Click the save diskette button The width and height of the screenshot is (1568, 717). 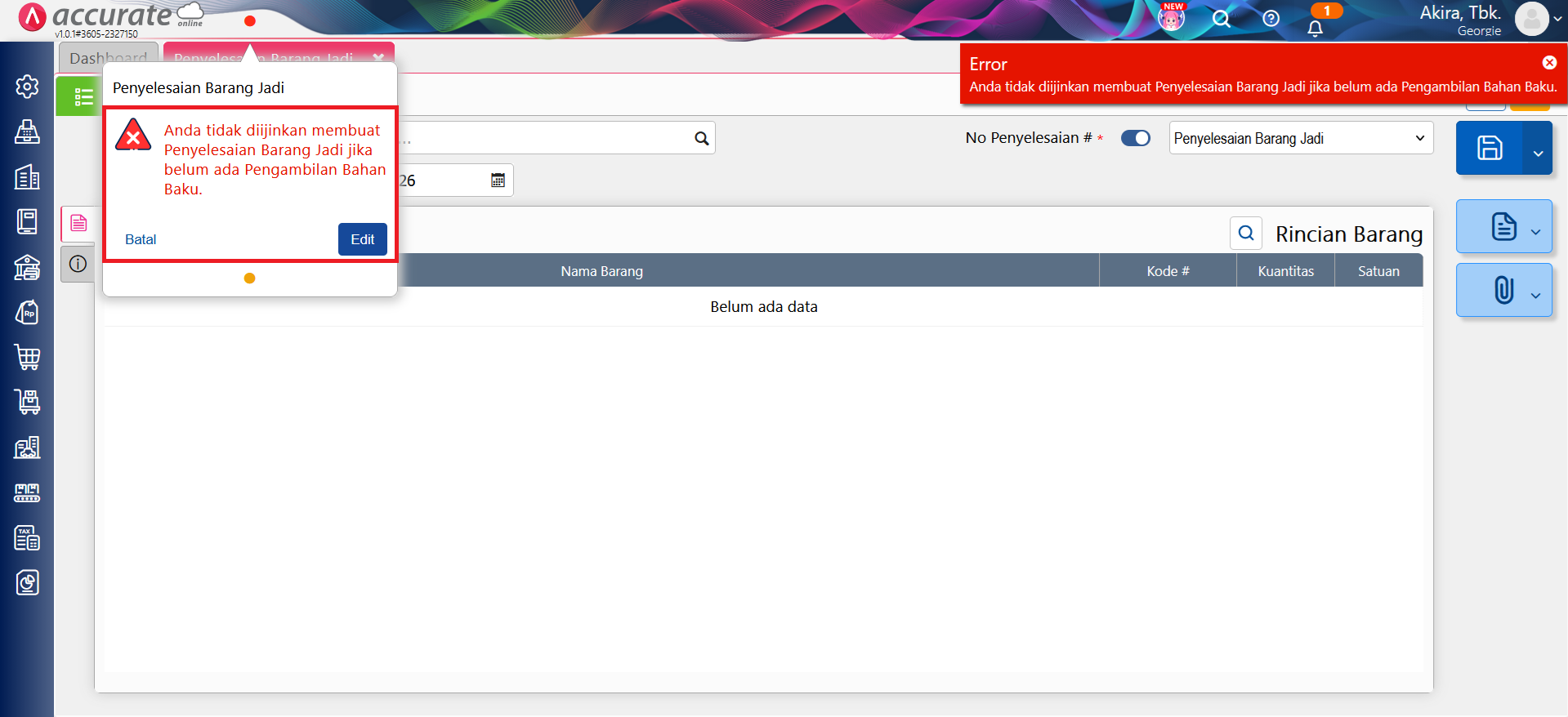point(1489,148)
